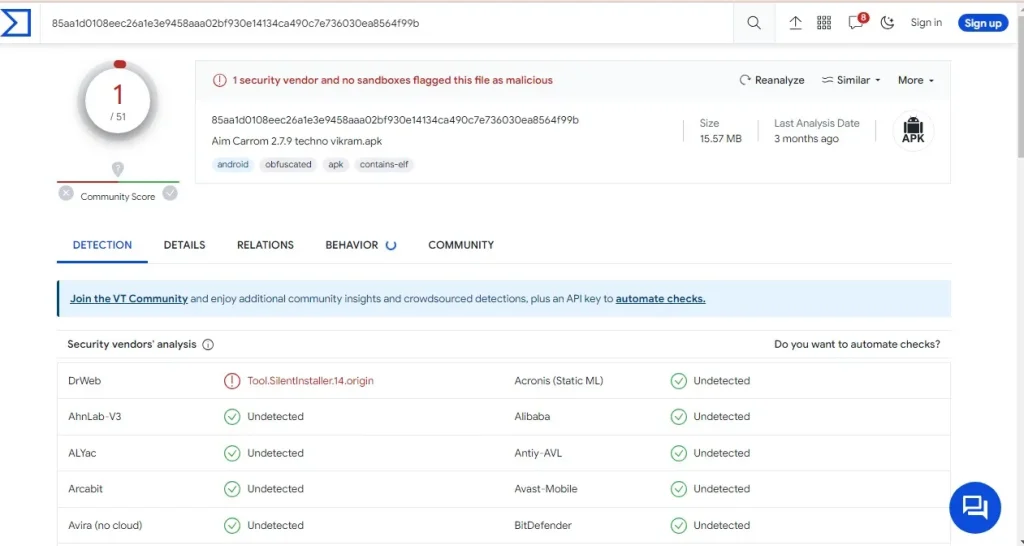
Task: Click the community score checkmark vote icon
Action: [170, 193]
